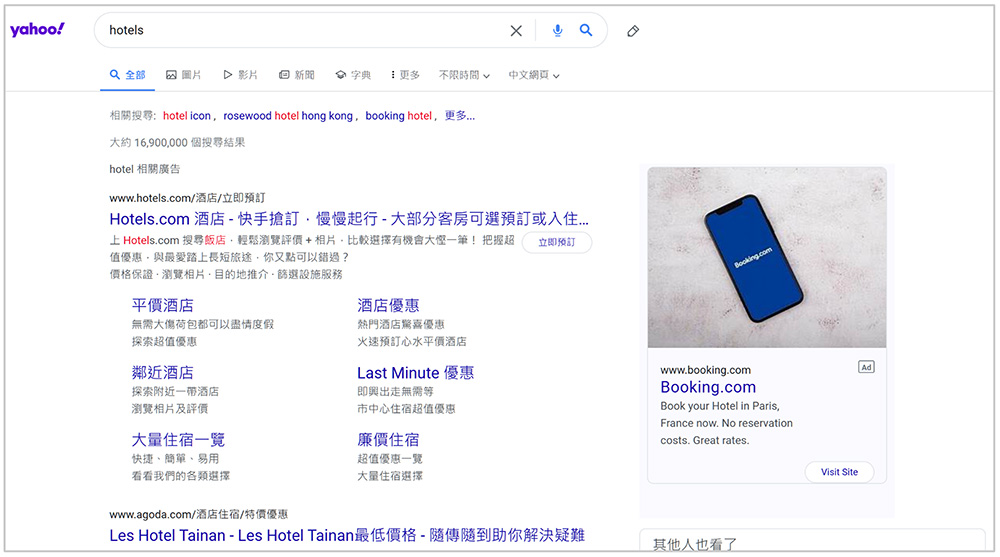Viewport: 1000px width, 557px height.
Task: Open the 大量住宿一覽 sitelink
Action: (178, 440)
